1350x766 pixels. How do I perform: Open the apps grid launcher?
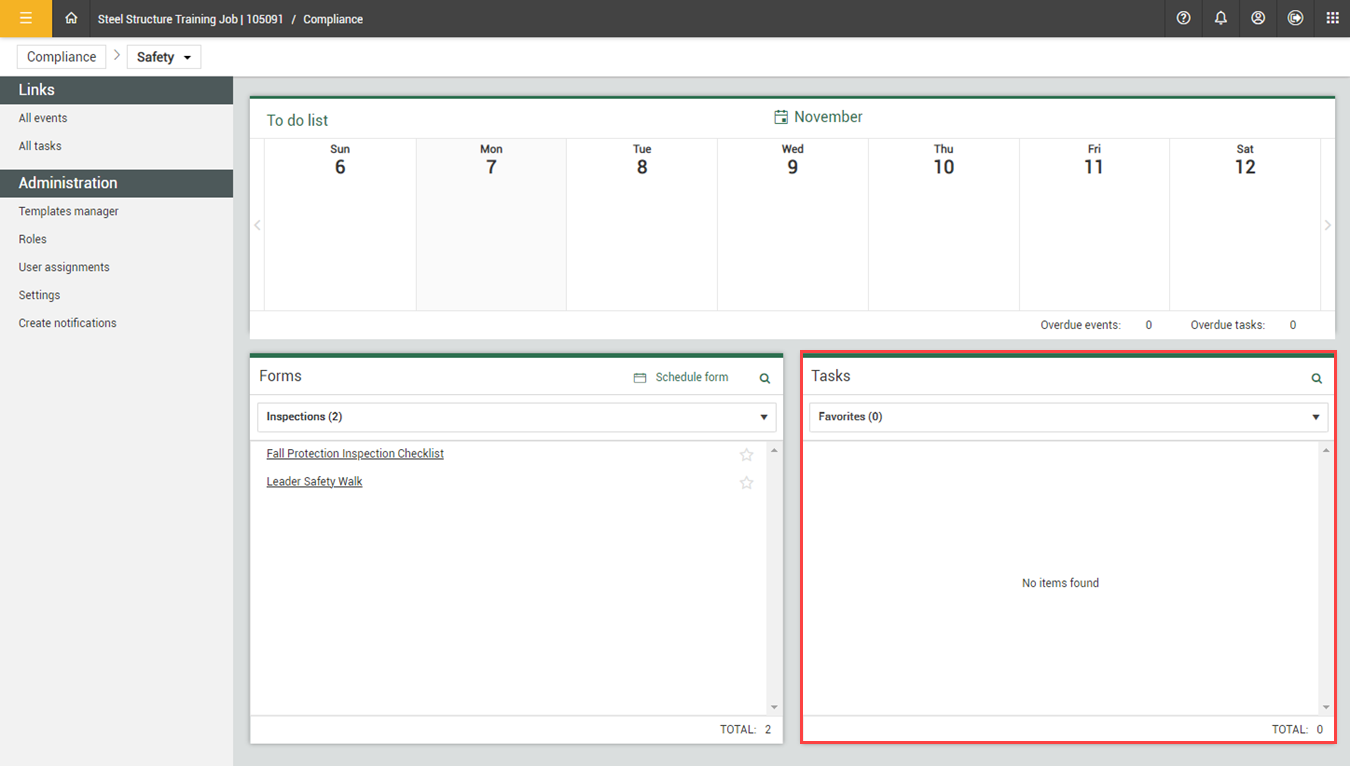pyautogui.click(x=1332, y=18)
